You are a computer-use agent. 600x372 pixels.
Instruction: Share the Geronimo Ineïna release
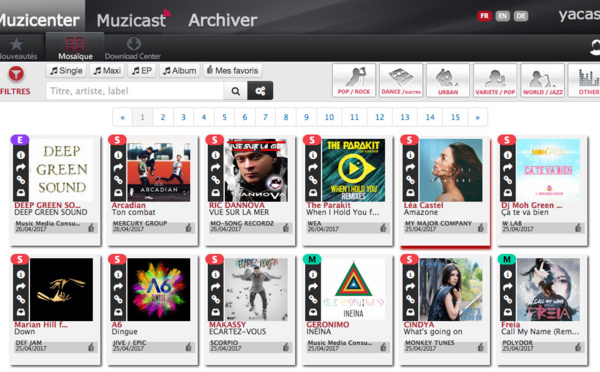pos(313,287)
